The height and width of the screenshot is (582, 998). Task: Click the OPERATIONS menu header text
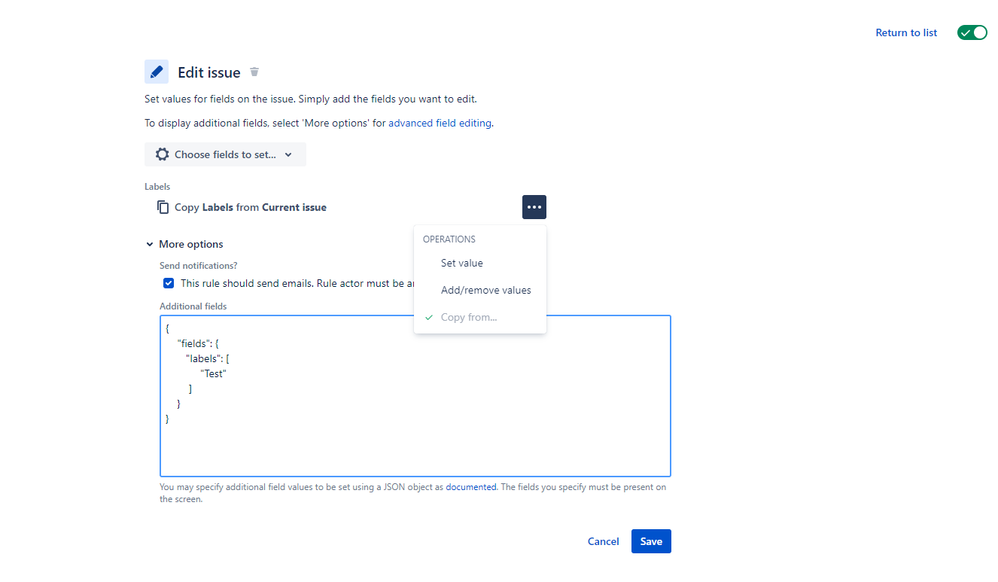449,239
